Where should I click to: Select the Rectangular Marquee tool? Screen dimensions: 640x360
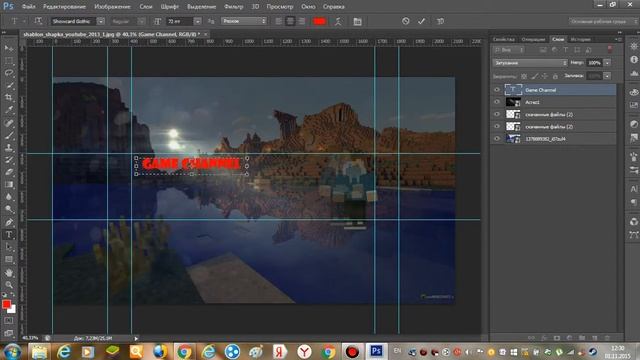[x=9, y=61]
